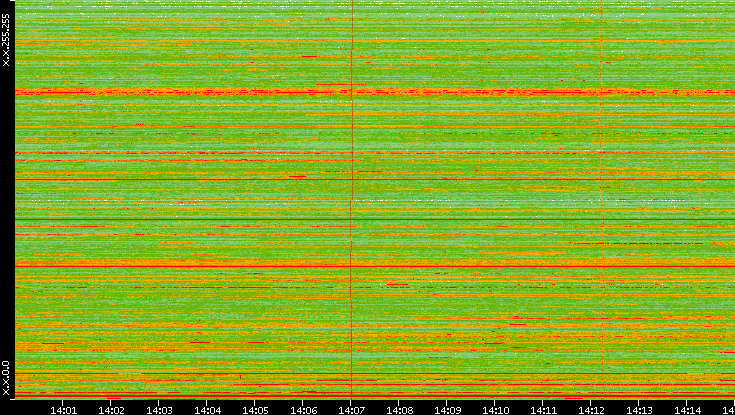Click the x.x.255.255 axis label
735x415 pixels.
(6, 40)
